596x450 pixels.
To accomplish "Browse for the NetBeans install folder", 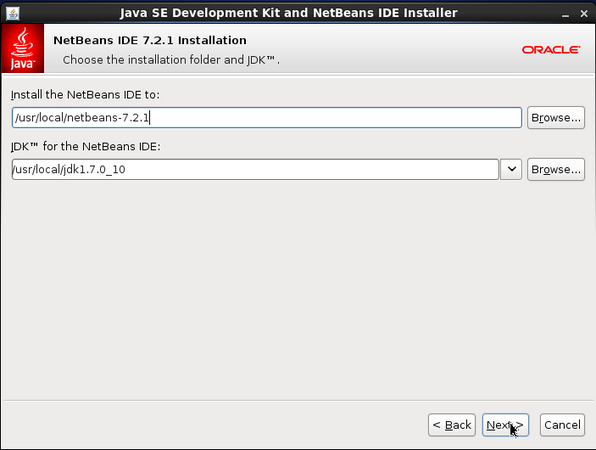I will click(x=556, y=117).
